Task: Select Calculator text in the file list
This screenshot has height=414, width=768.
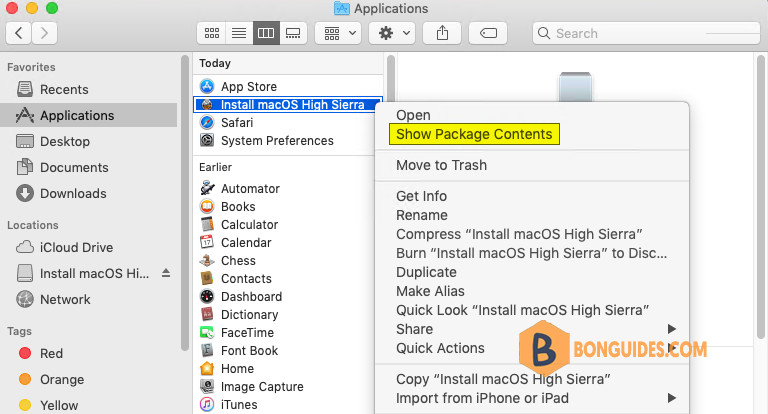Action: pos(249,224)
